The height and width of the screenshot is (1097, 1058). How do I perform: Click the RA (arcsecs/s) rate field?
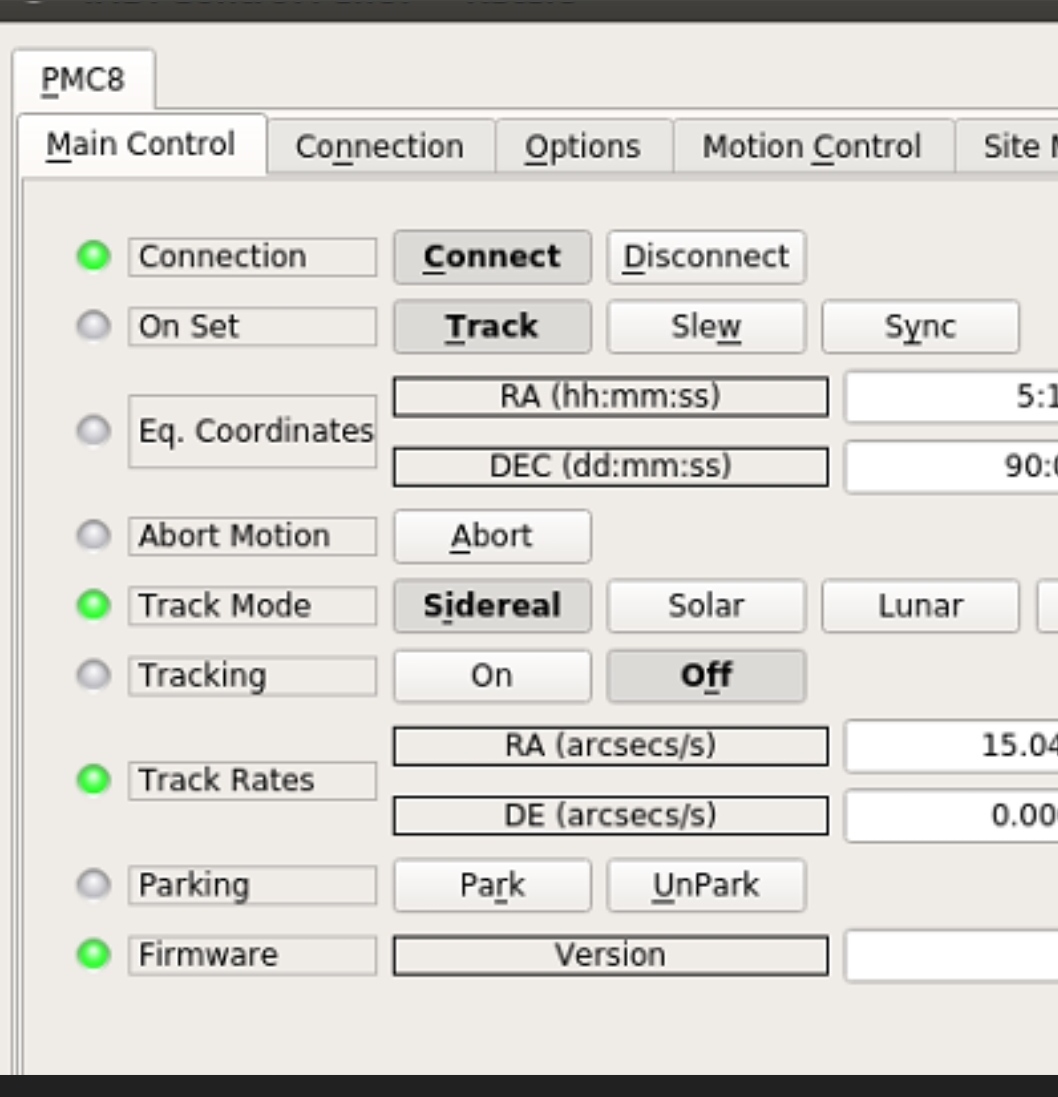click(952, 746)
